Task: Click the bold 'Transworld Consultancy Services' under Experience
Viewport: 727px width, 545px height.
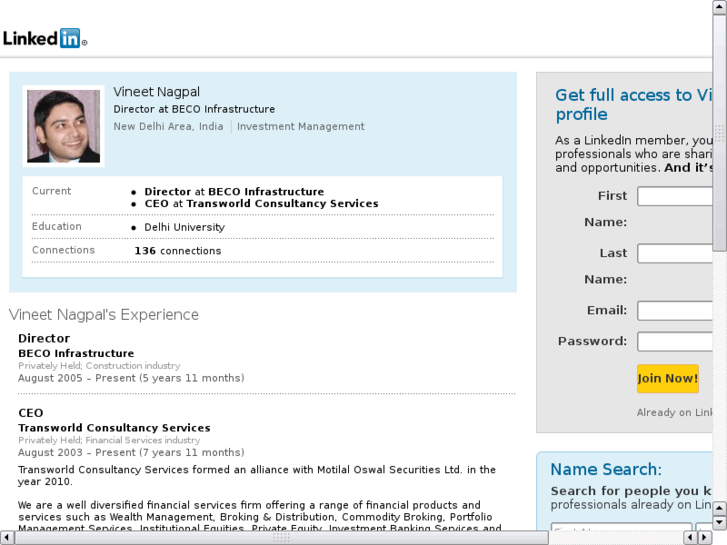Action: point(114,428)
